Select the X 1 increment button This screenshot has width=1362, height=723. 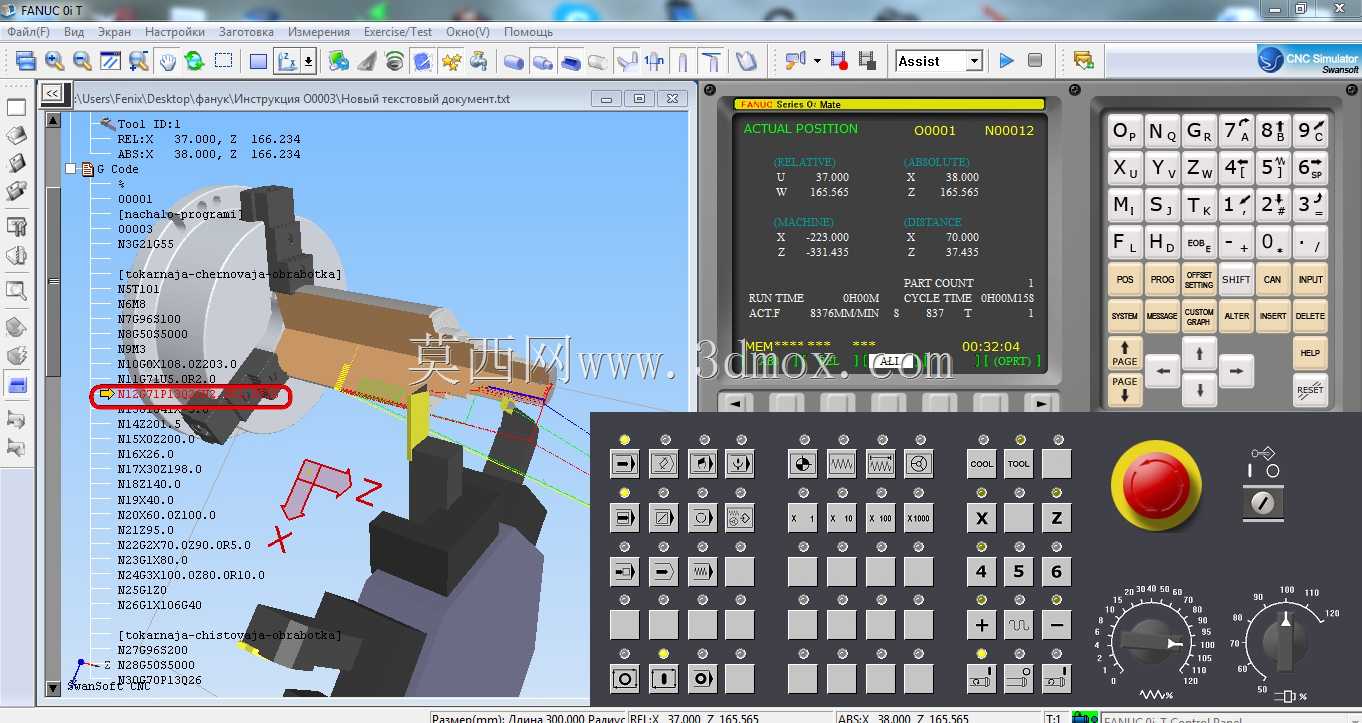[x=802, y=518]
